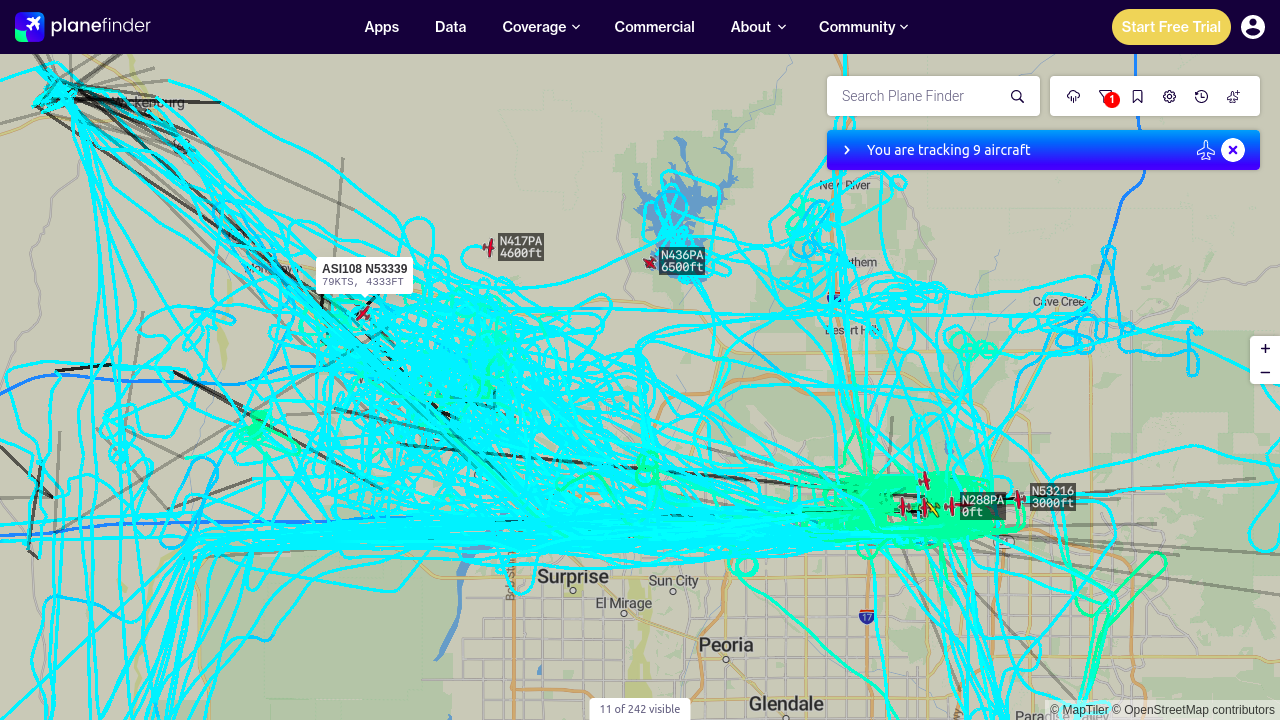Click the add aircraft plane-plus icon

click(x=1234, y=96)
